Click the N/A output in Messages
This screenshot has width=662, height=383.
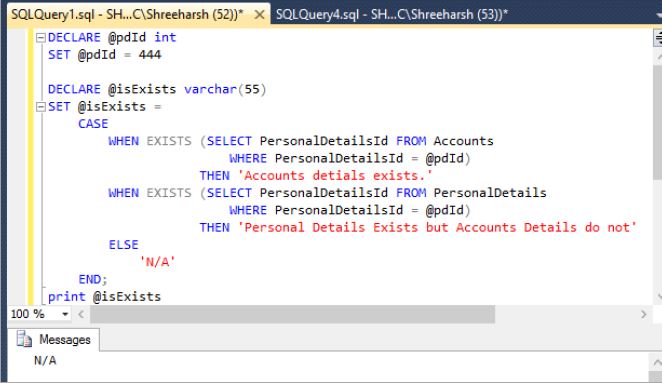tap(45, 360)
